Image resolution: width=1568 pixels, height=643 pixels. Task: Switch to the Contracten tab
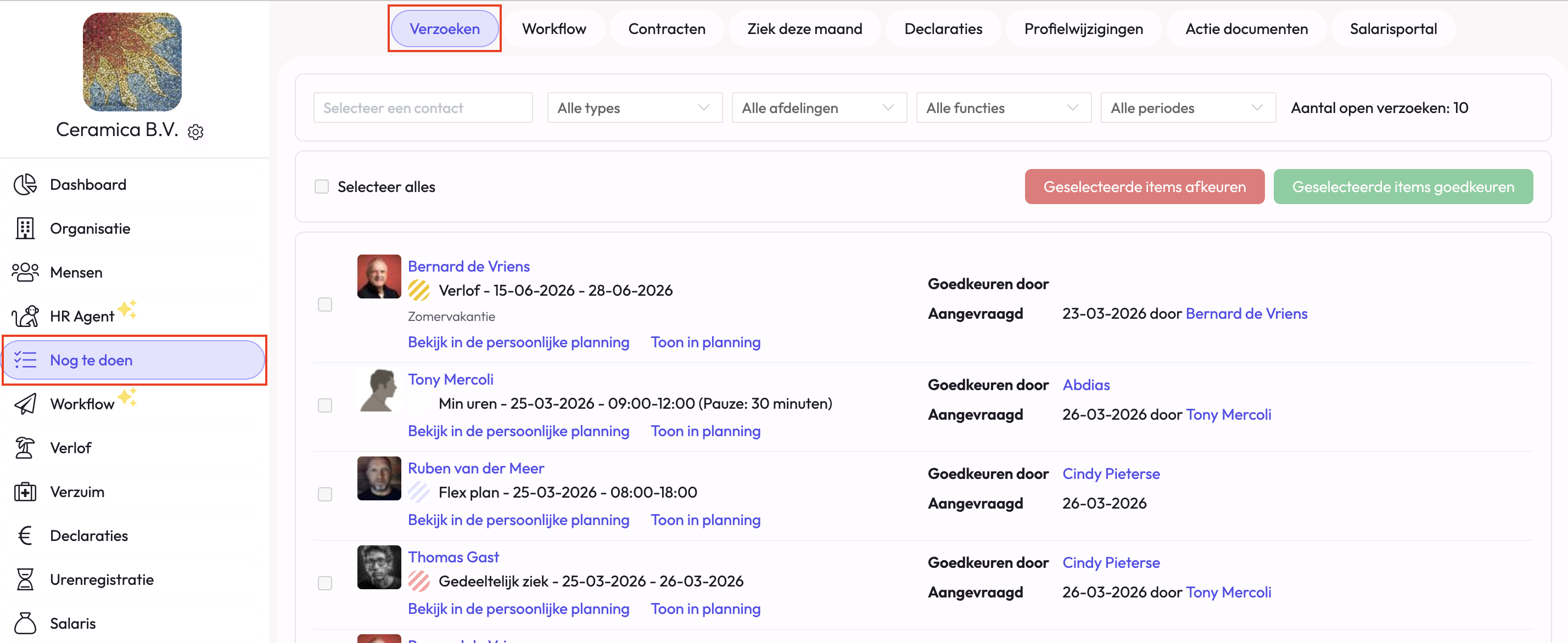point(666,29)
